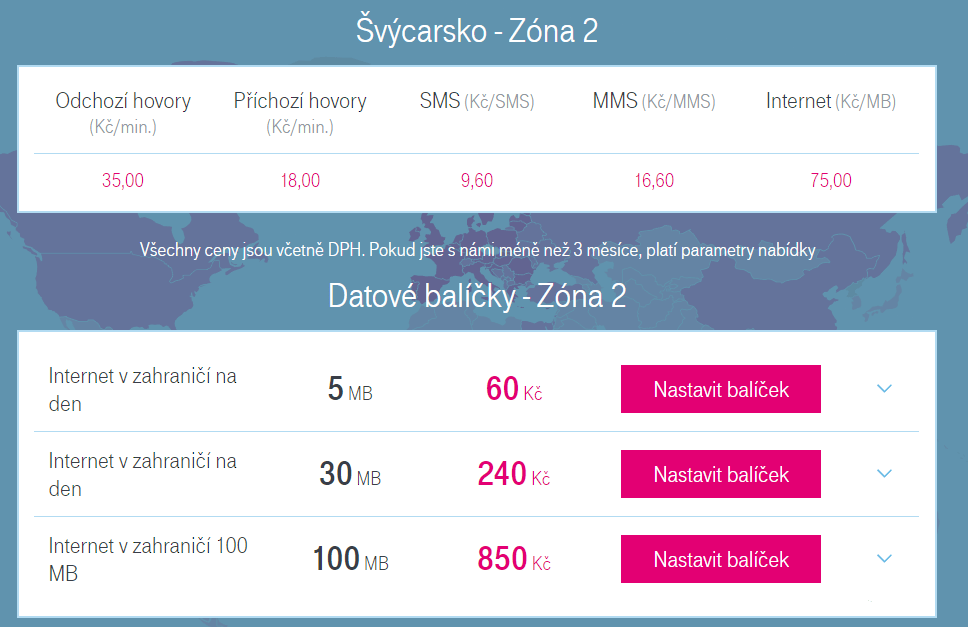Click the 75,00 internet price value

point(831,180)
